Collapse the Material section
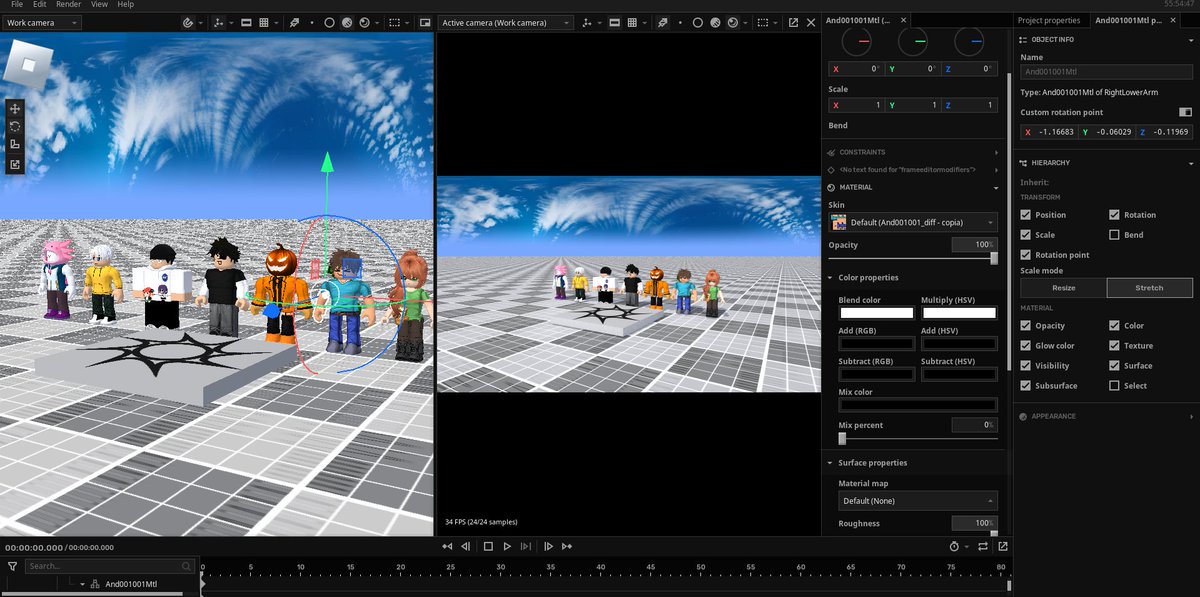Screen dimensions: 1200x597 point(996,187)
